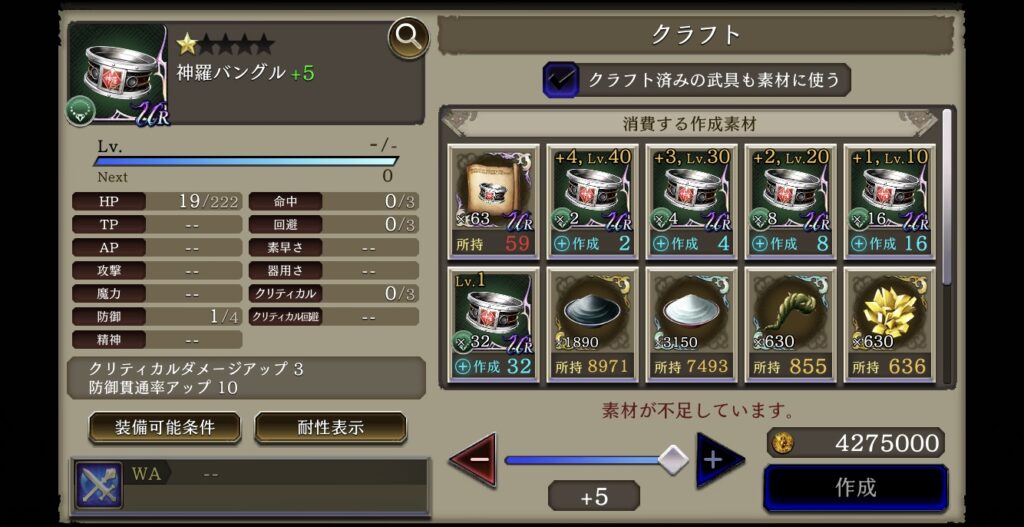Show 耐性表示 resistance display
Image resolution: width=1024 pixels, height=527 pixels.
click(x=330, y=428)
